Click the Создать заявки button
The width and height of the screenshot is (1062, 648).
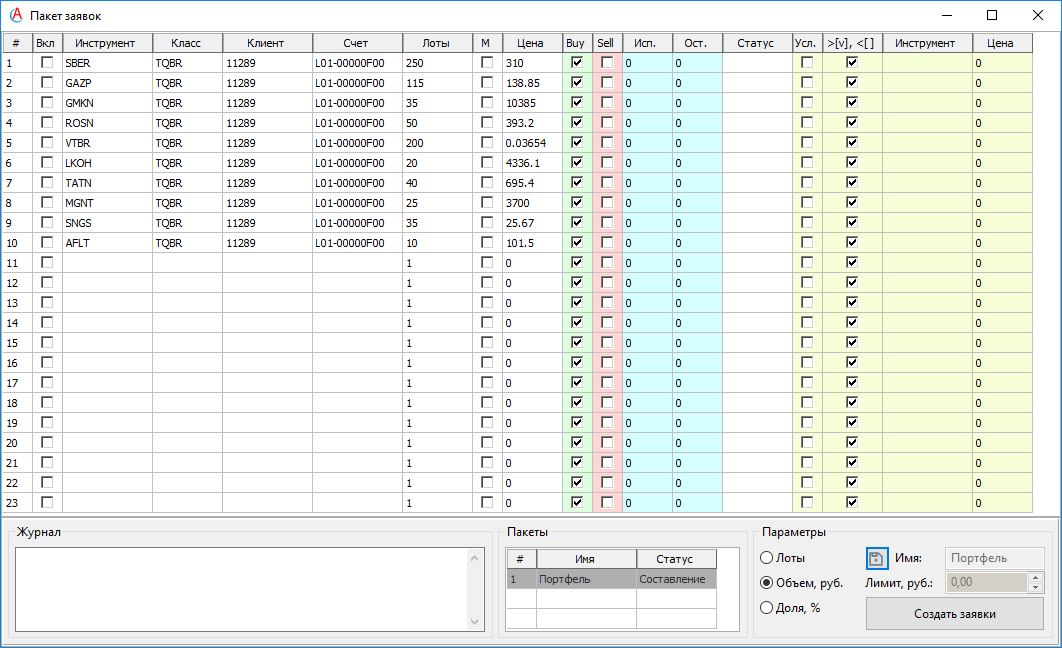(x=954, y=614)
